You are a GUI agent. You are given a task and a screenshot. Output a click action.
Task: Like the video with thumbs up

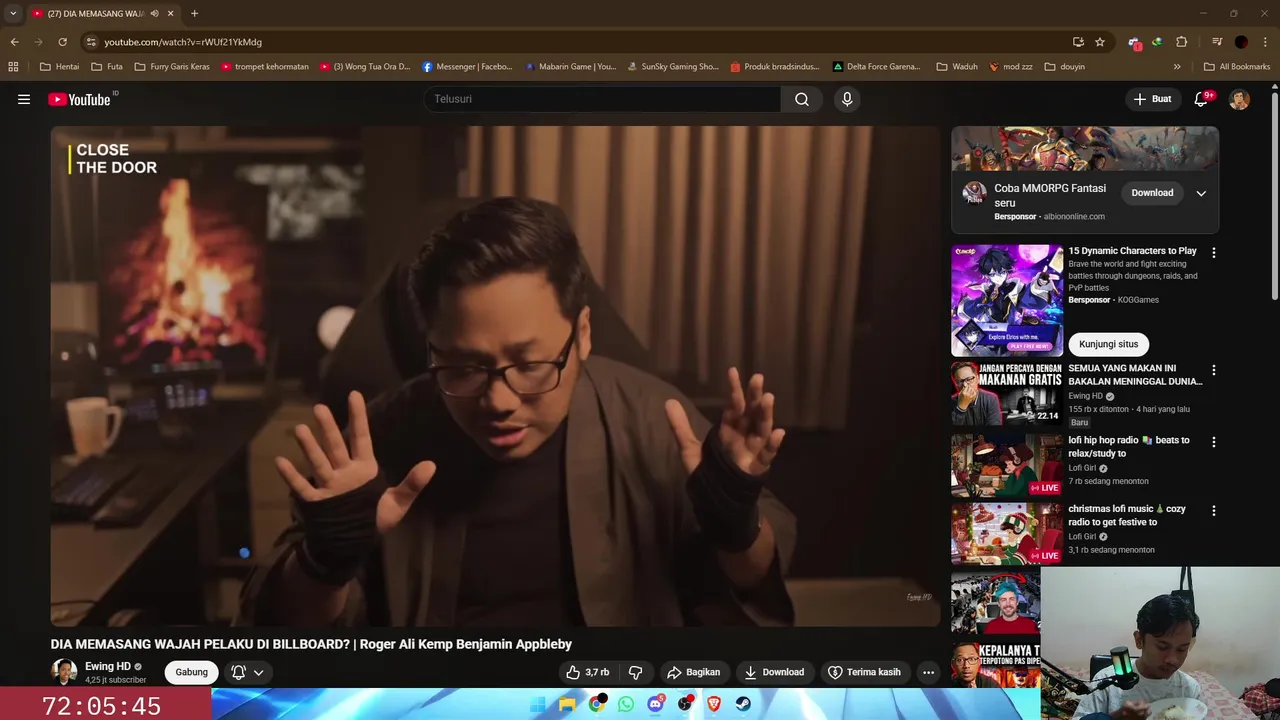[587, 672]
